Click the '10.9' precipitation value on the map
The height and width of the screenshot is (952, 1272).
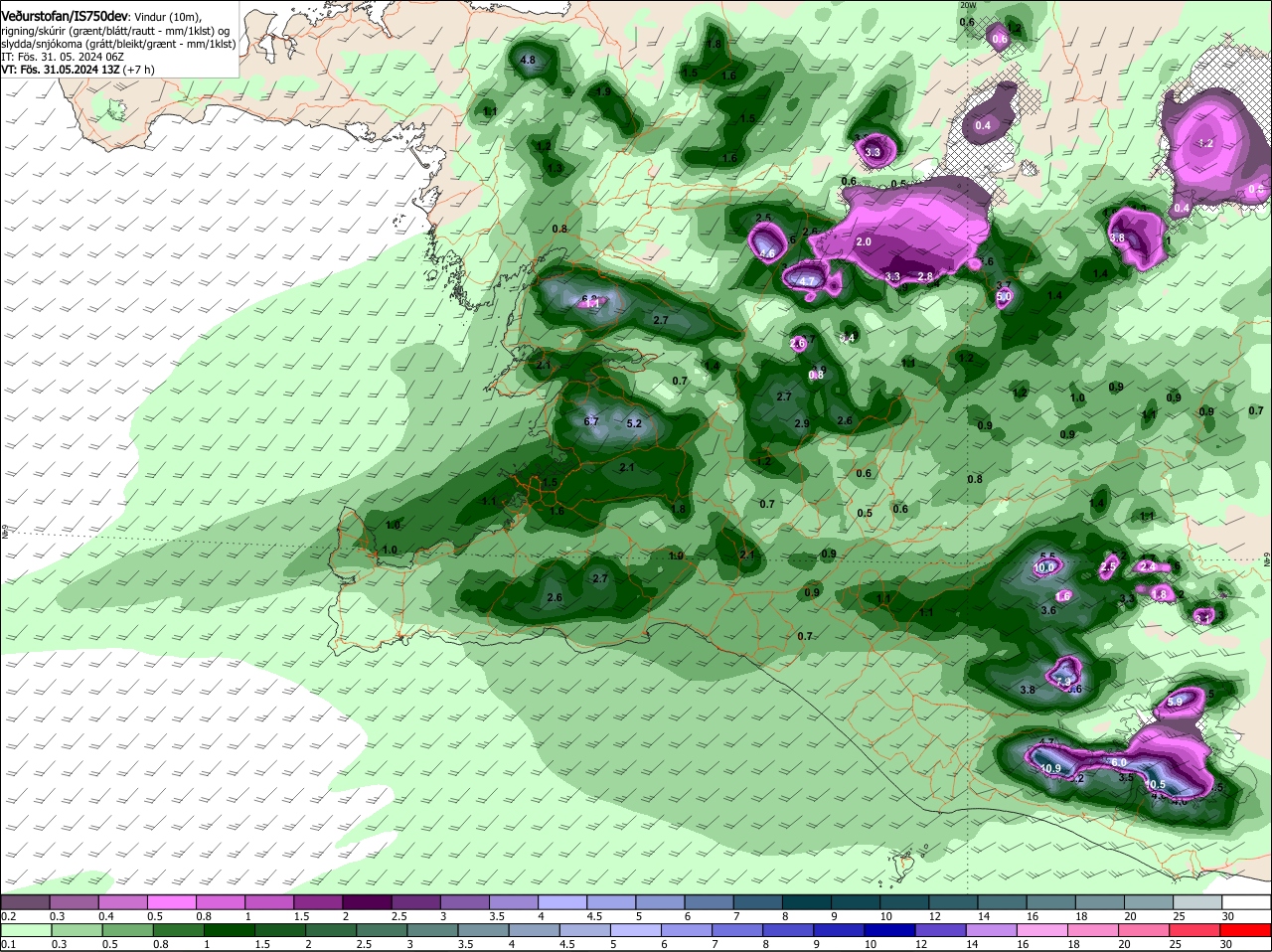1050,768
